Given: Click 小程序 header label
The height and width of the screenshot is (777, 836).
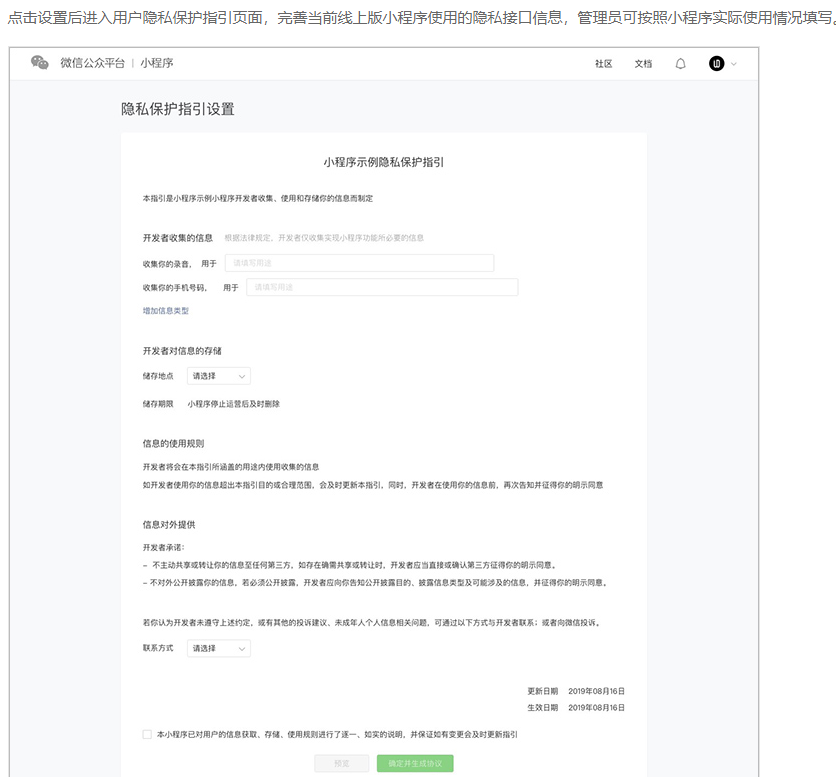Looking at the screenshot, I should pos(157,63).
